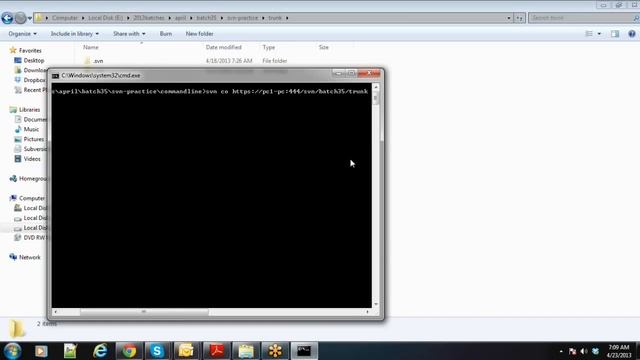Sort by the Date modified column

pyautogui.click(x=224, y=47)
